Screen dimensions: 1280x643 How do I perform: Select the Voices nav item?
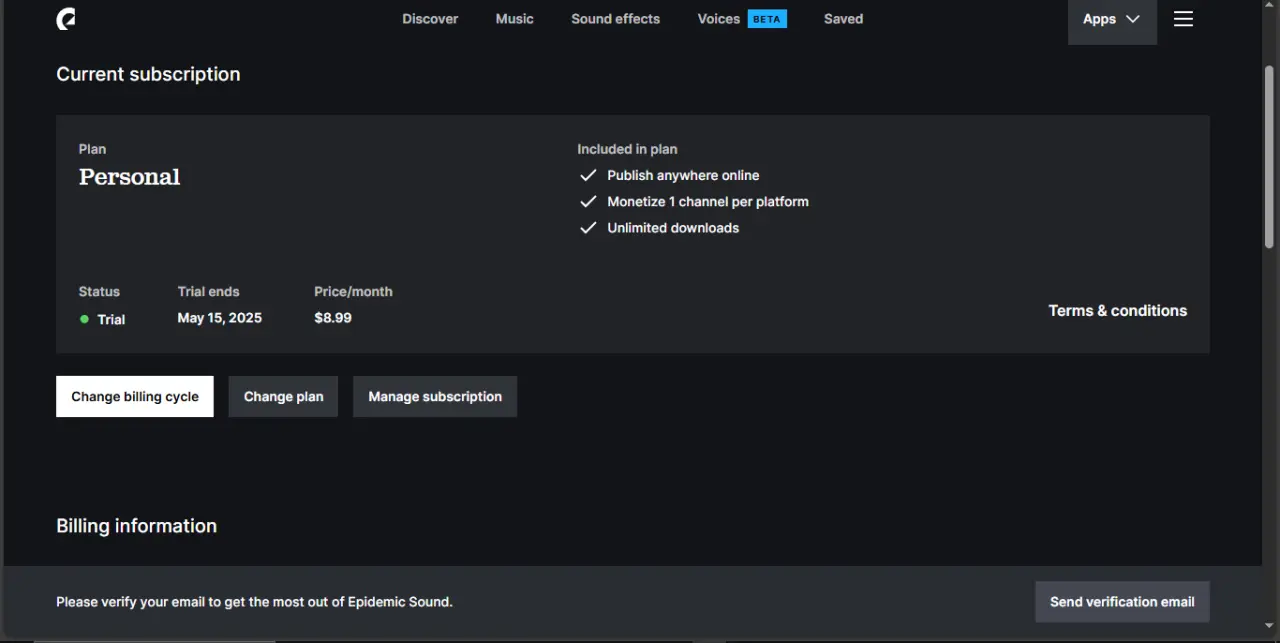(x=718, y=19)
